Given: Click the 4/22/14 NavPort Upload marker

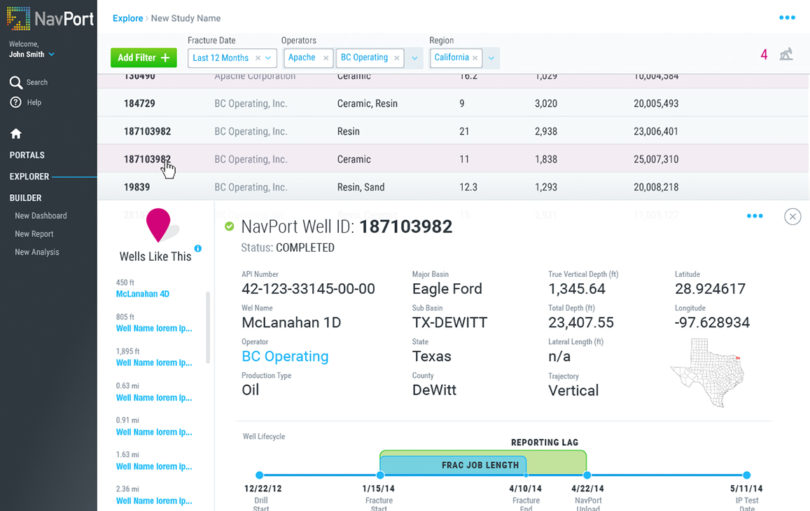Looking at the screenshot, I should pos(587,475).
